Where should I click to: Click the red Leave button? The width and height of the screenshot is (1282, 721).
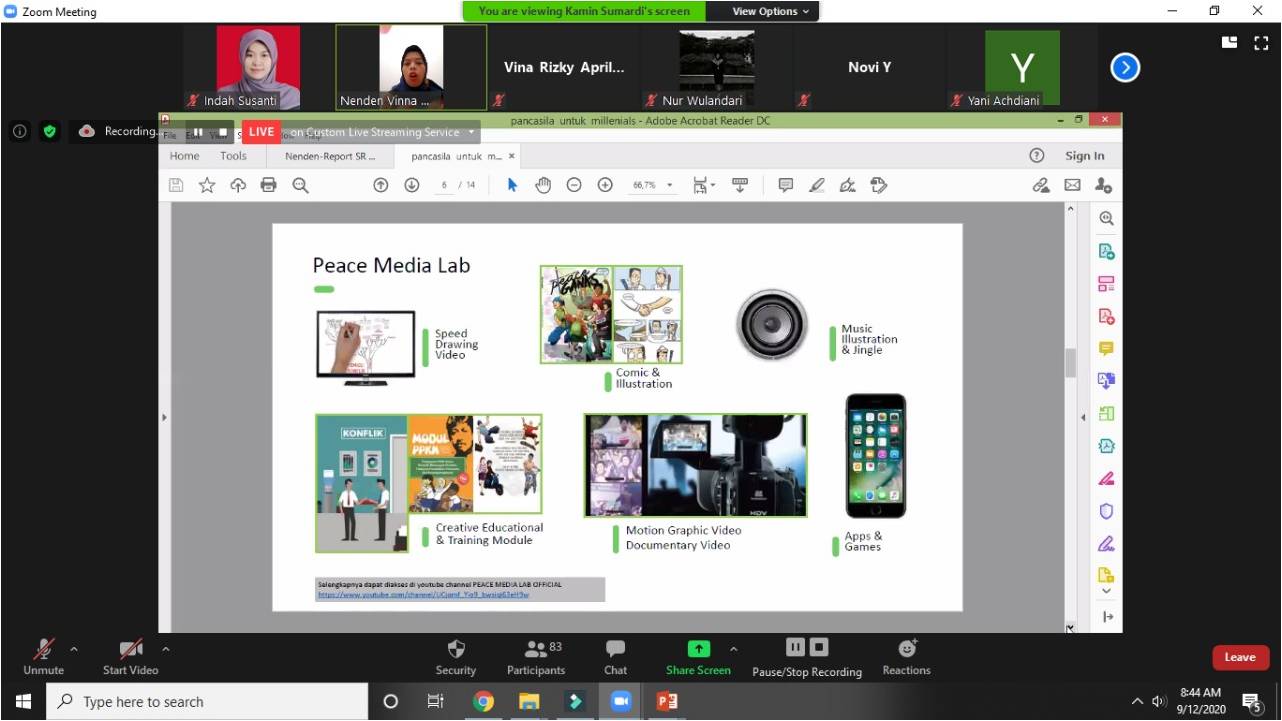coord(1240,657)
